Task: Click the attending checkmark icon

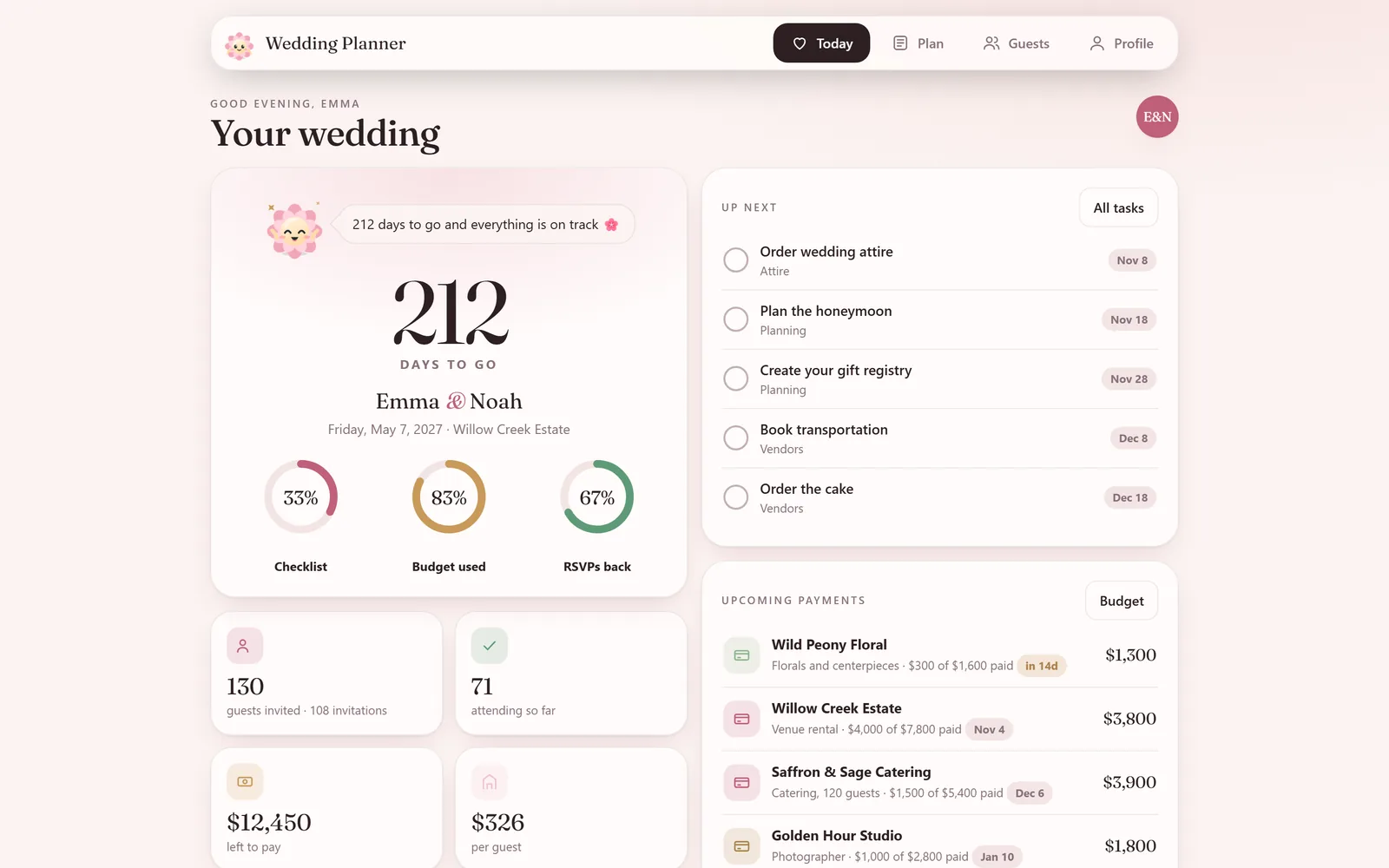Action: (489, 646)
